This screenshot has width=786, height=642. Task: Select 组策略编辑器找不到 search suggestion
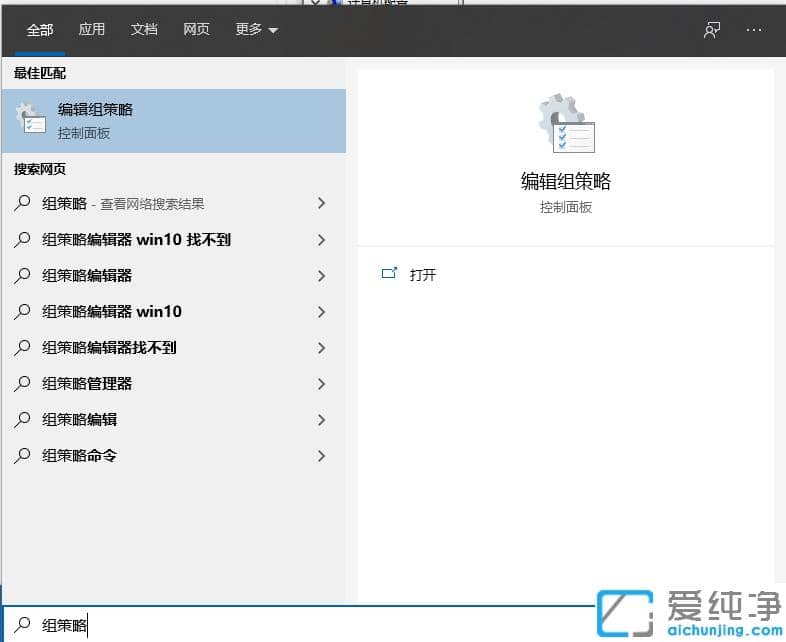[109, 348]
